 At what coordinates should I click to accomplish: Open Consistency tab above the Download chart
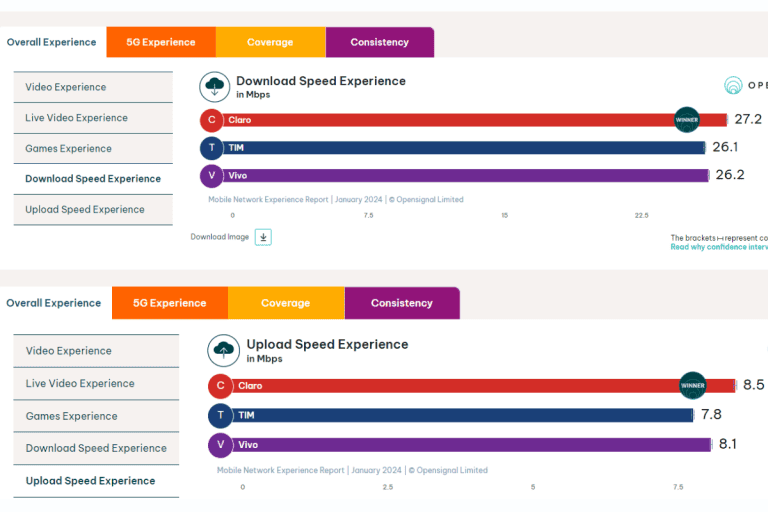tap(379, 42)
